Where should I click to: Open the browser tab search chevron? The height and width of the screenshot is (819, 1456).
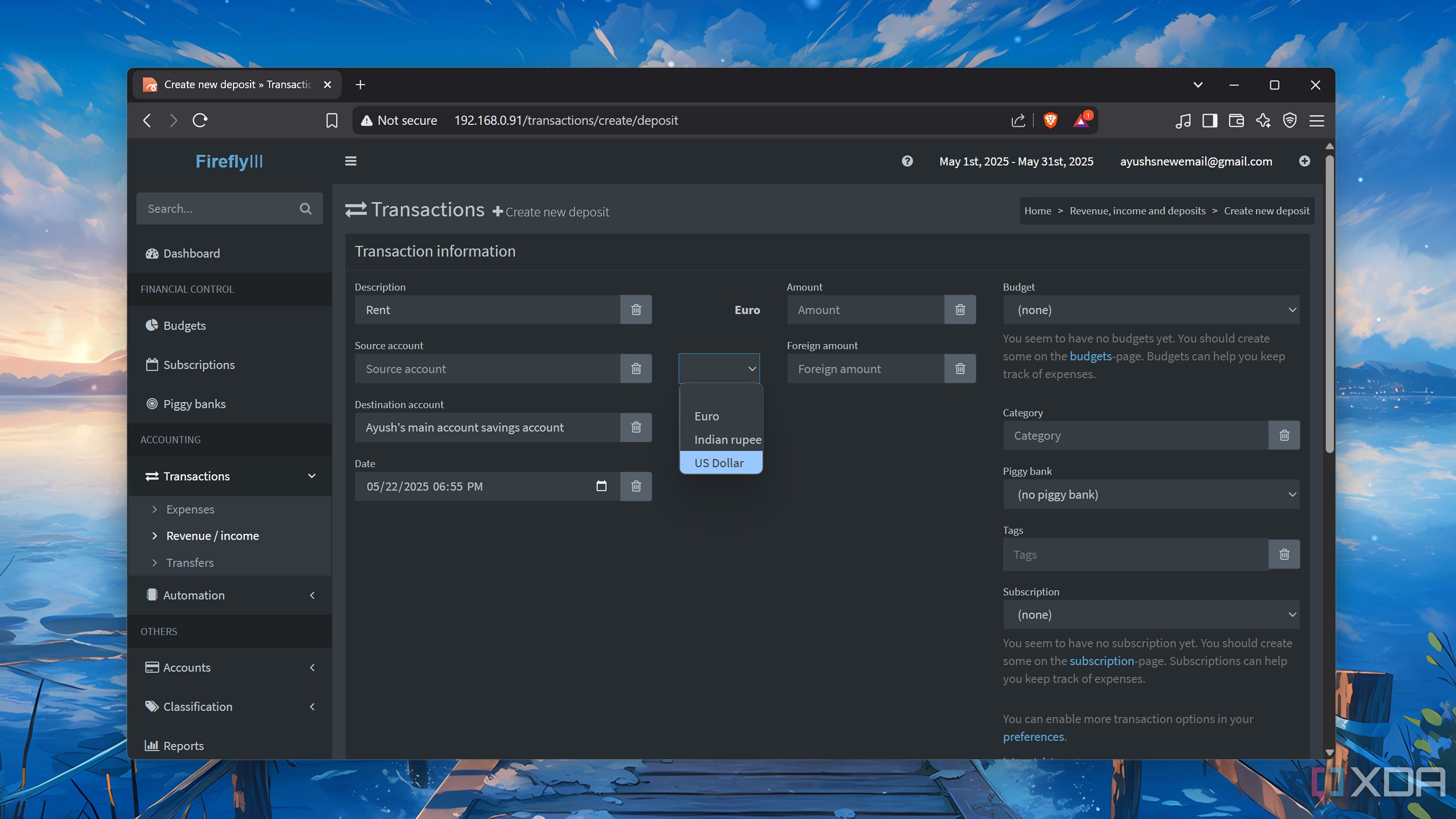[x=1198, y=85]
